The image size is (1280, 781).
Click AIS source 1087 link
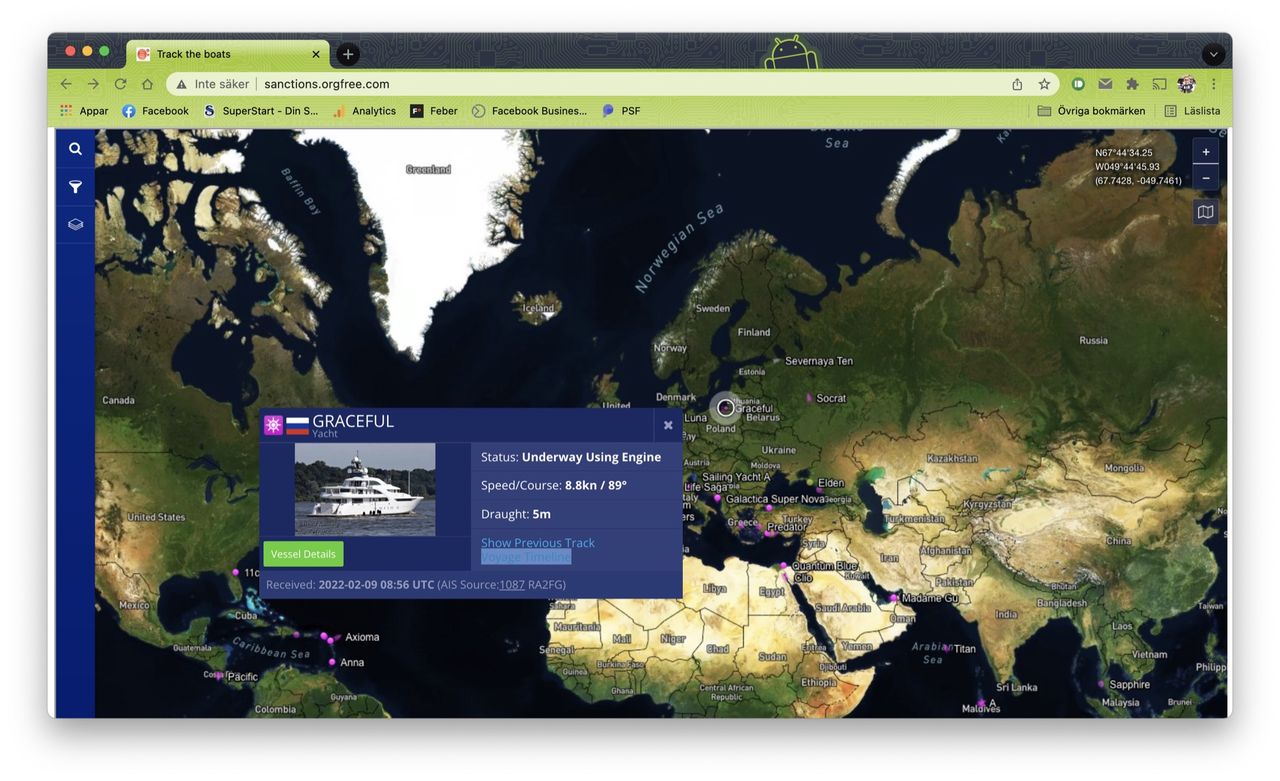(512, 585)
